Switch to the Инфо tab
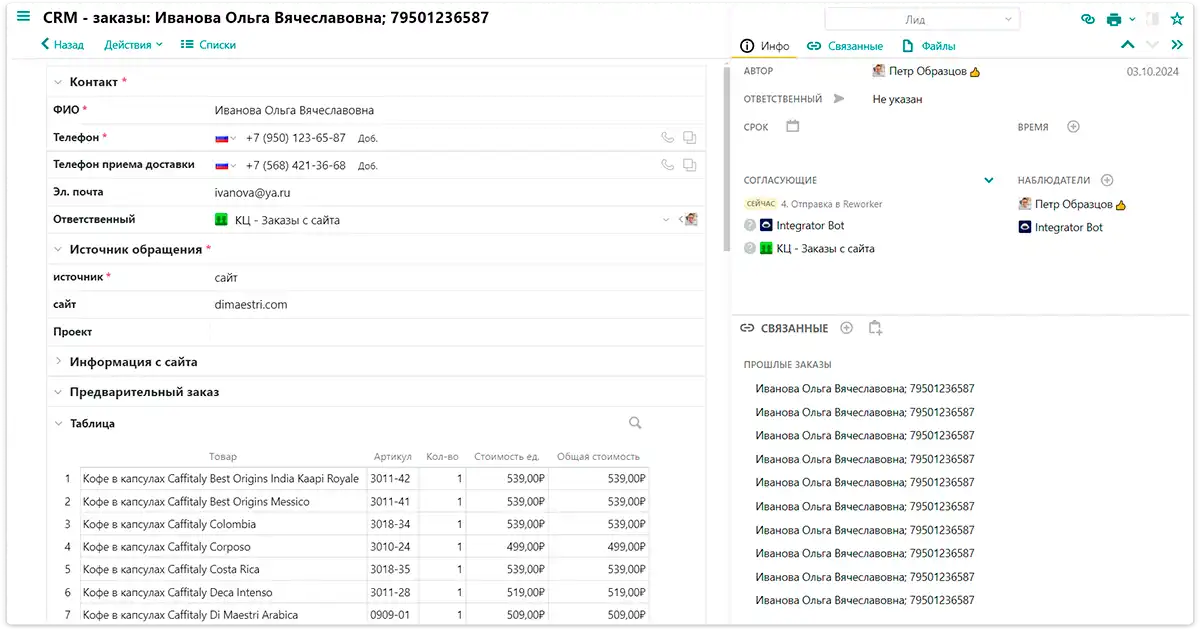Viewport: 1200px width, 630px height. point(765,46)
